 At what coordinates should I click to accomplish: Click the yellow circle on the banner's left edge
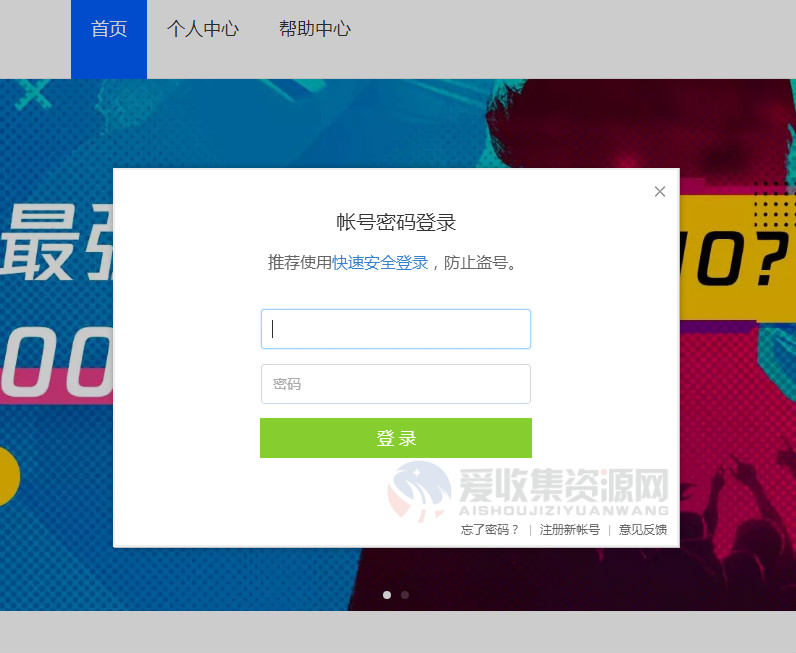point(9,476)
